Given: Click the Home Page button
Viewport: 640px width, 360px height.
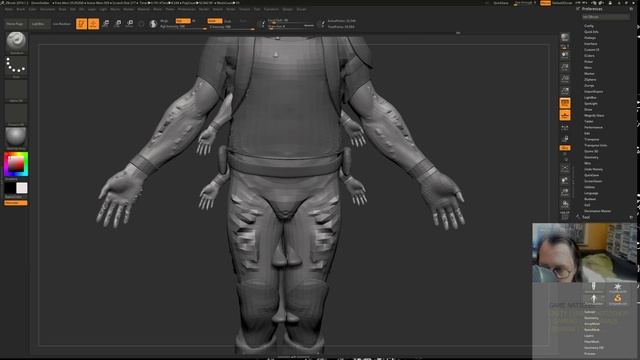Looking at the screenshot, I should 15,24.
